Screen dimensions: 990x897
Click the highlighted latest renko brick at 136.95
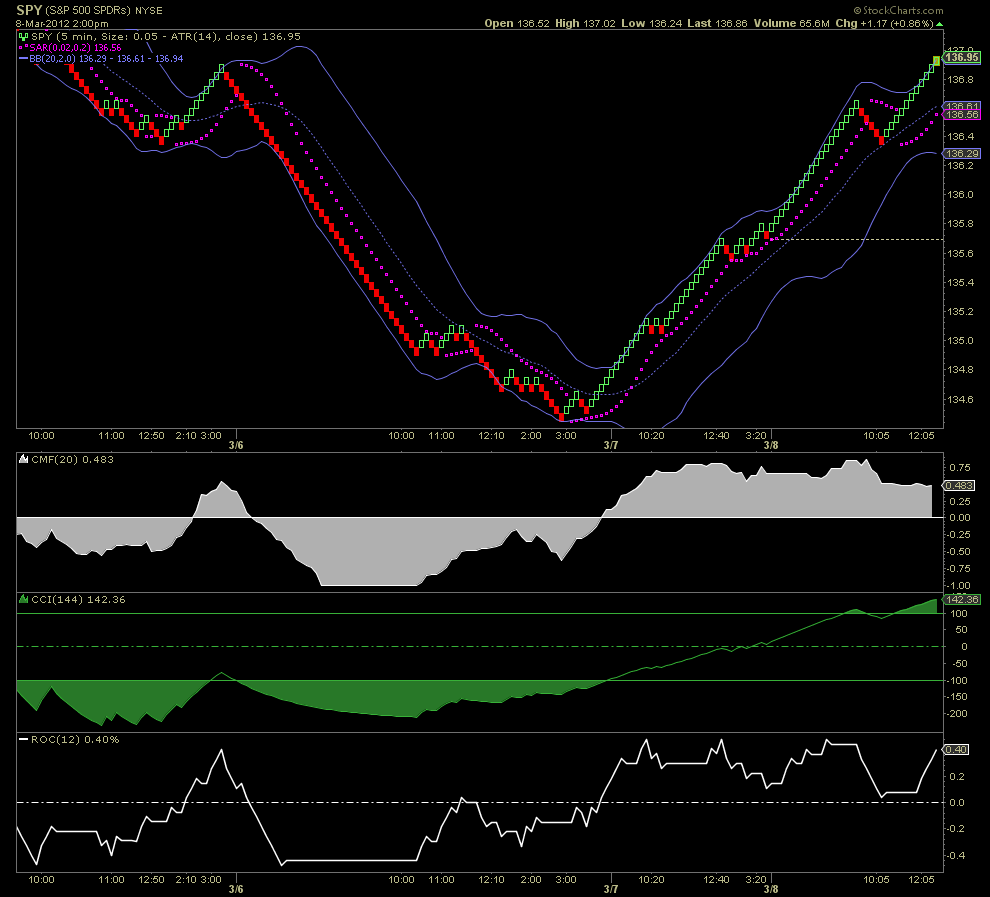(936, 61)
